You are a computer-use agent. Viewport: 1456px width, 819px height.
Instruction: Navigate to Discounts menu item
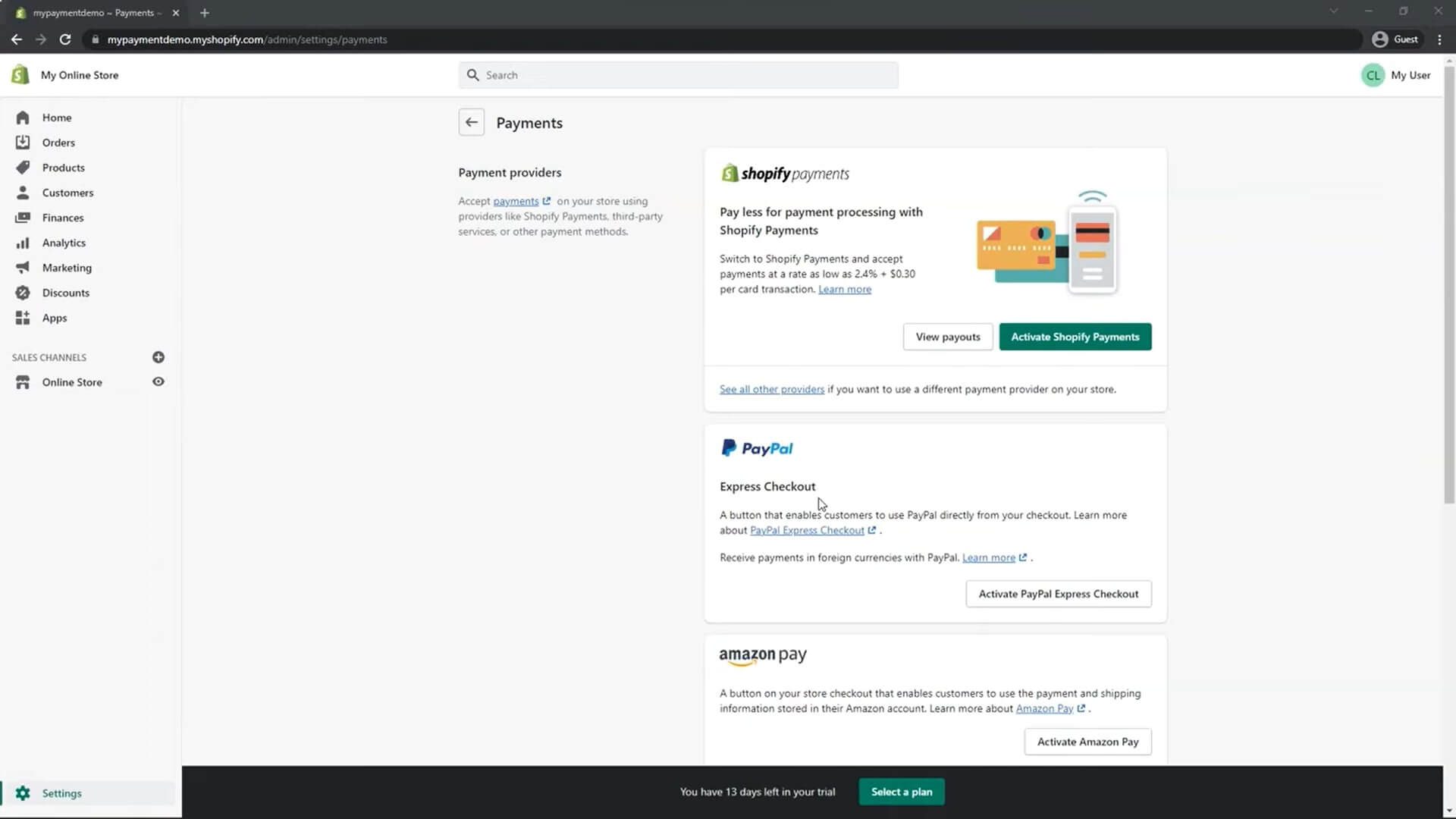click(x=66, y=292)
